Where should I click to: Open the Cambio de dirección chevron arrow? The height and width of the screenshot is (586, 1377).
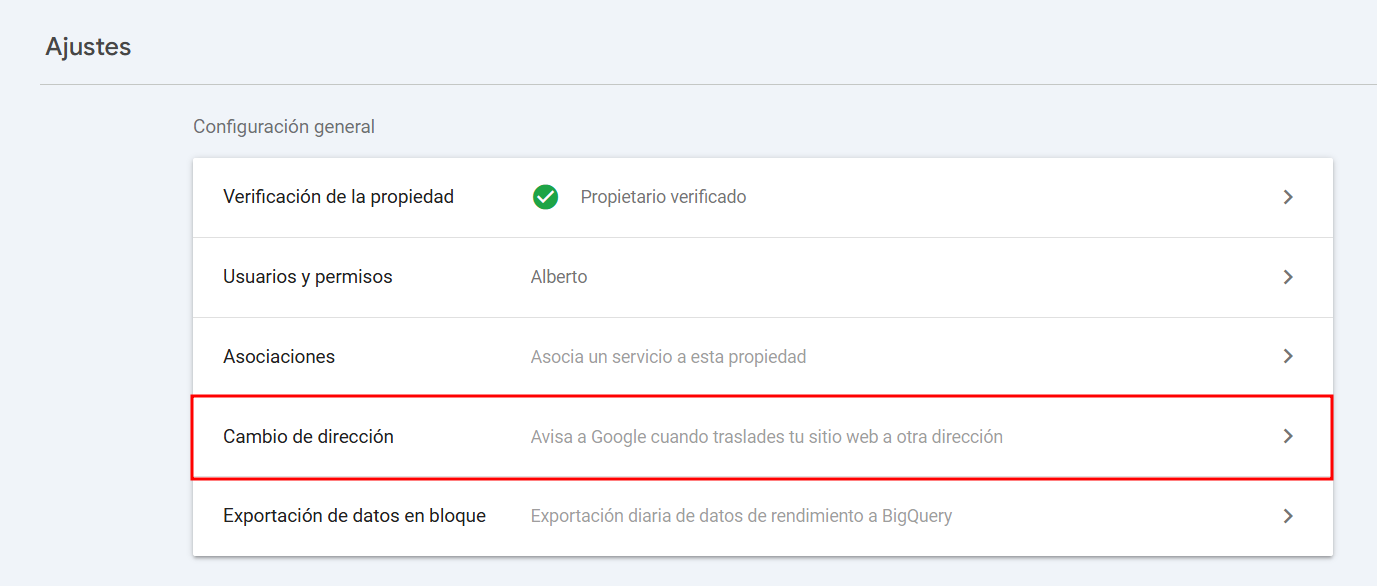pyautogui.click(x=1288, y=437)
